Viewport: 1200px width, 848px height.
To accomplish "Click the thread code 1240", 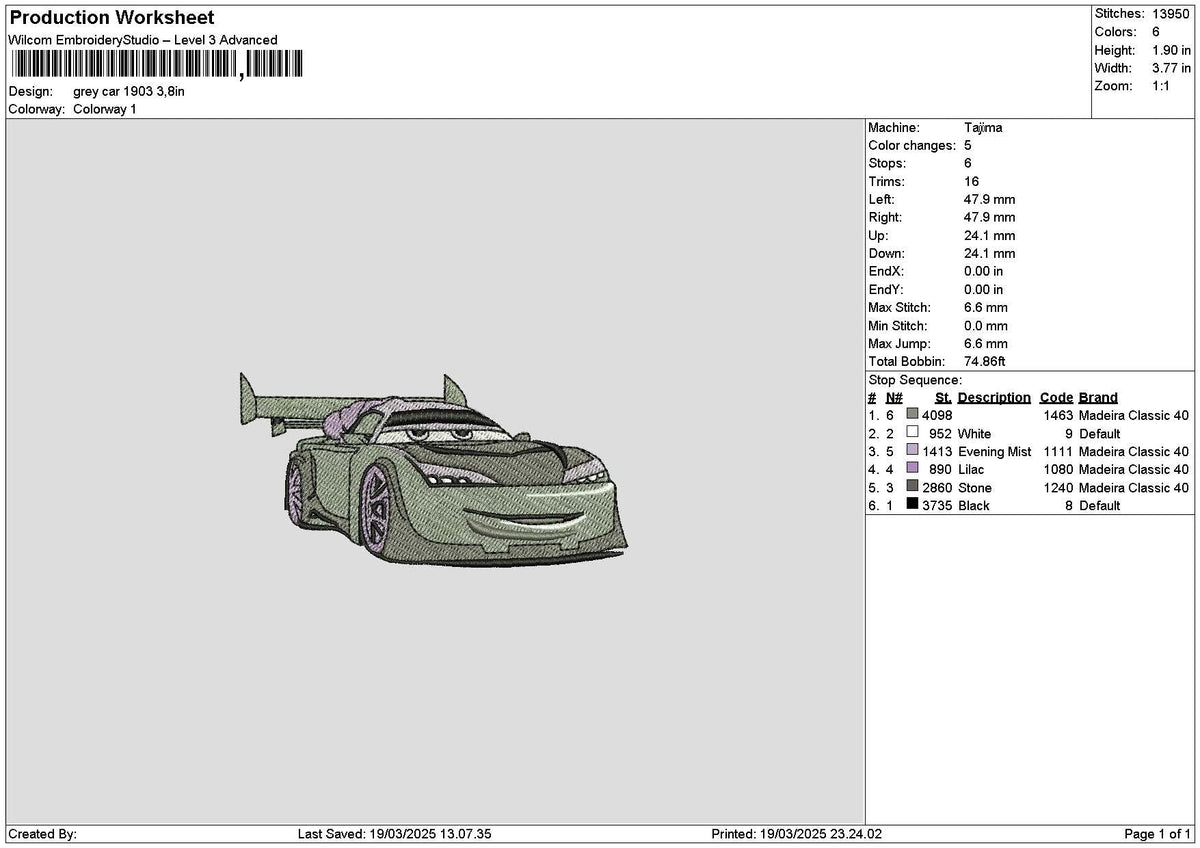I will coord(1058,488).
